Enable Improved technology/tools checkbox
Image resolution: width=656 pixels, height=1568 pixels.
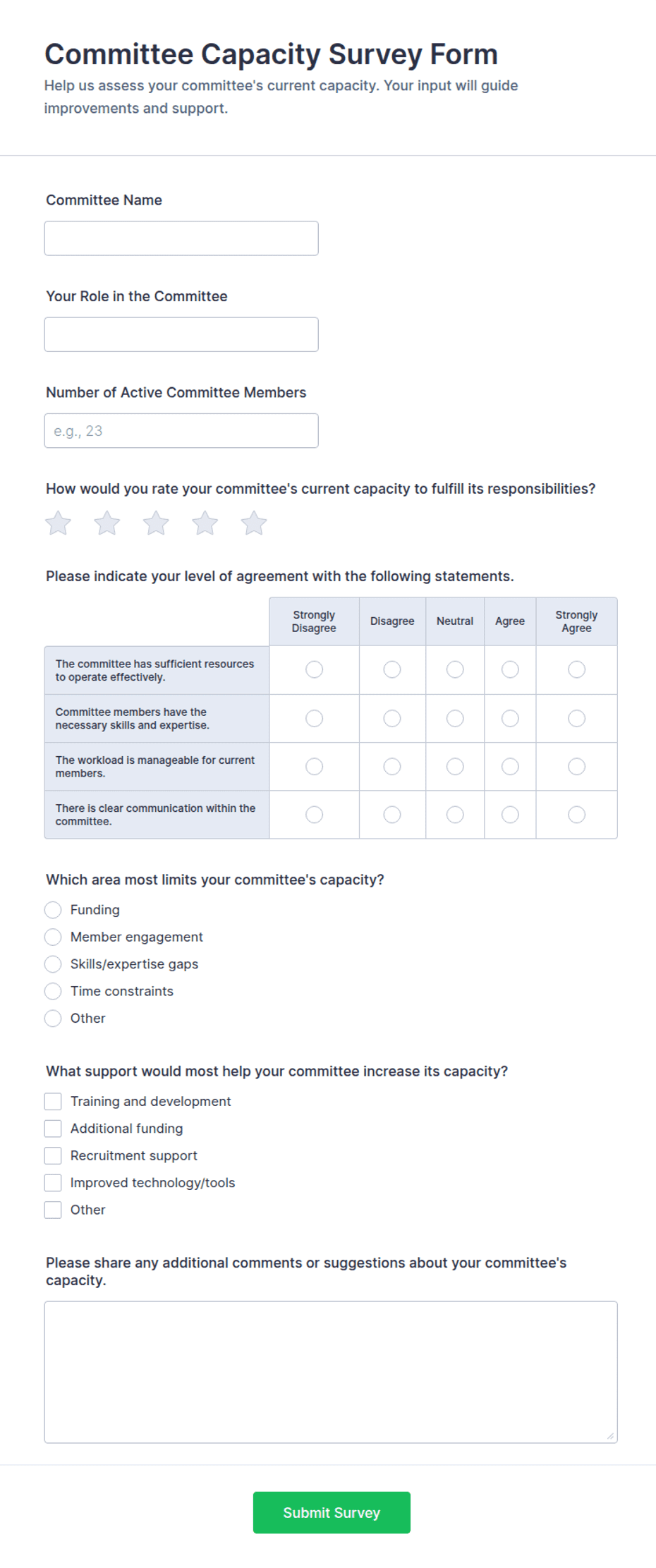click(53, 1183)
